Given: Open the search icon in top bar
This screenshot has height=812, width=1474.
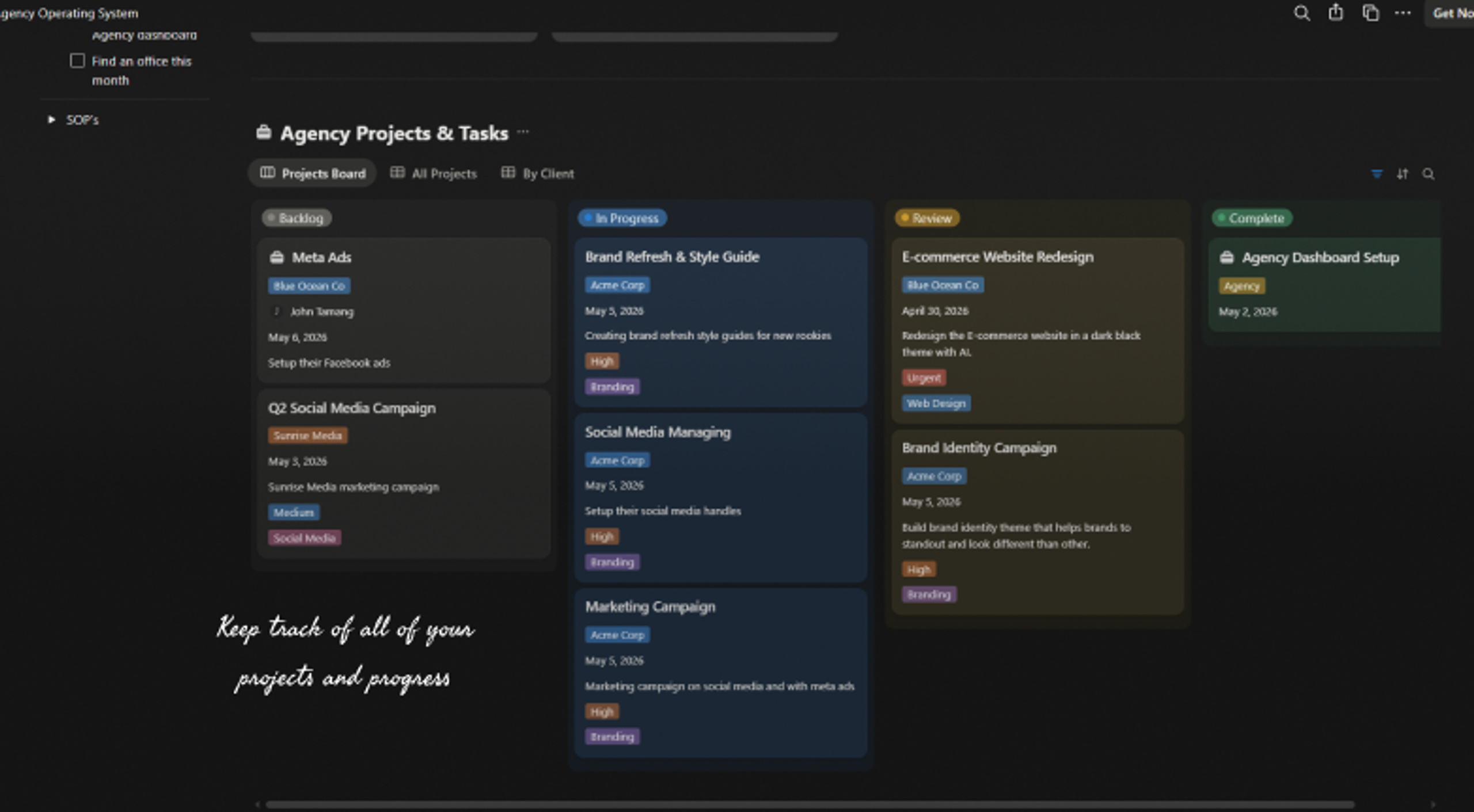Looking at the screenshot, I should coord(1302,13).
